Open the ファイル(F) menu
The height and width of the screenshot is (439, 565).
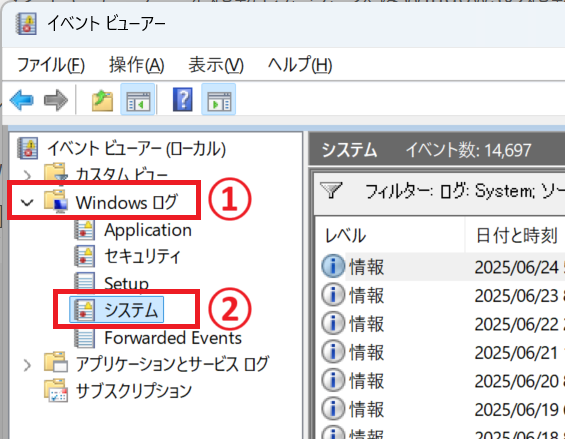tap(51, 65)
